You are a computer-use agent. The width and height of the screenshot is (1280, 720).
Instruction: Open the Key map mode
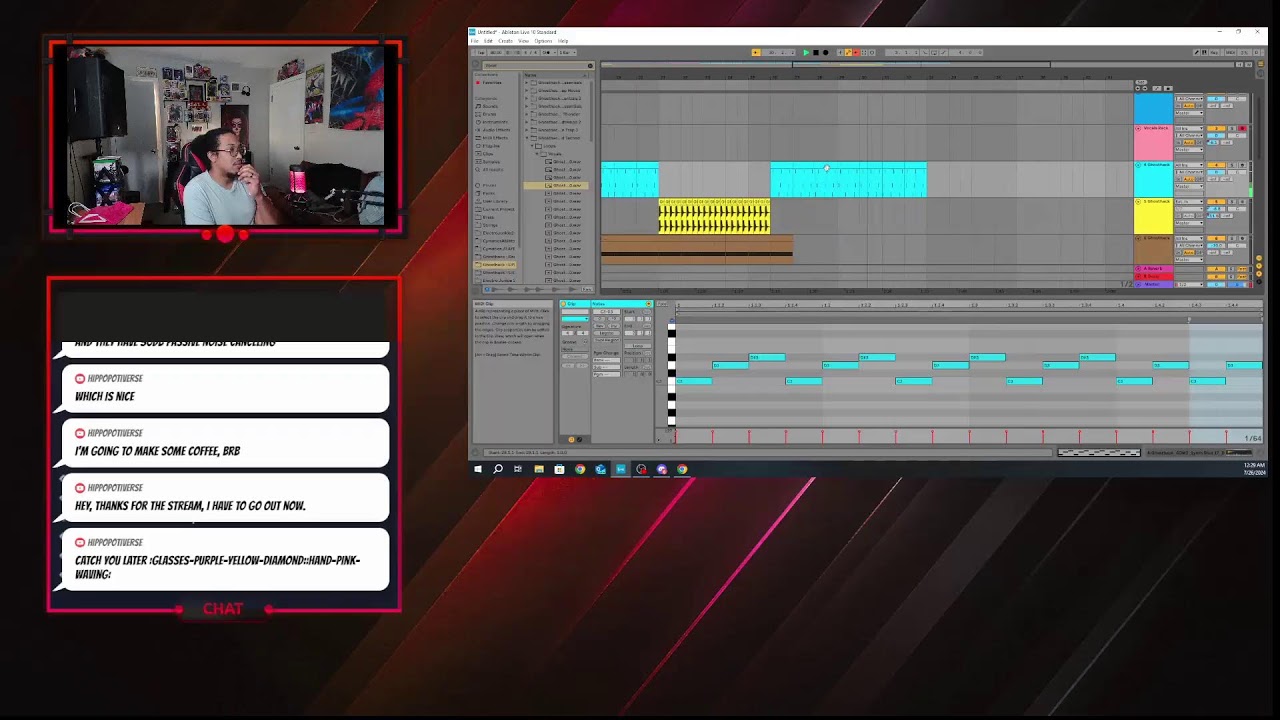click(1214, 52)
